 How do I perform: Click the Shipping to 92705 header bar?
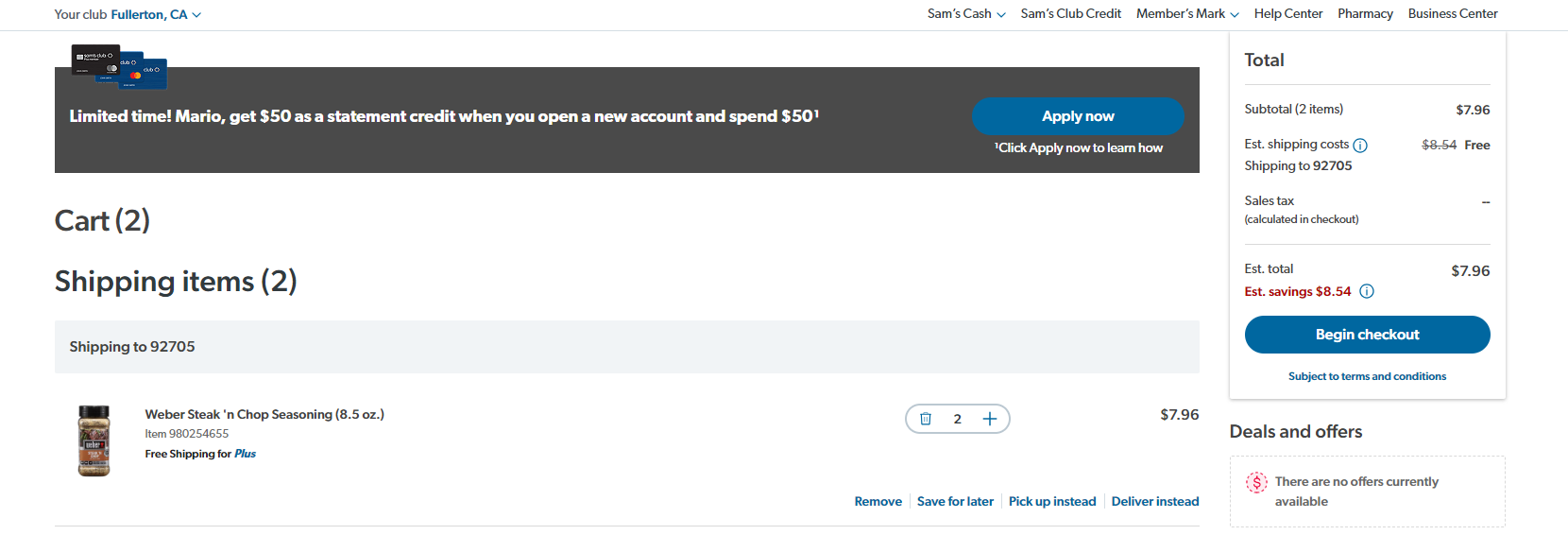(x=627, y=347)
